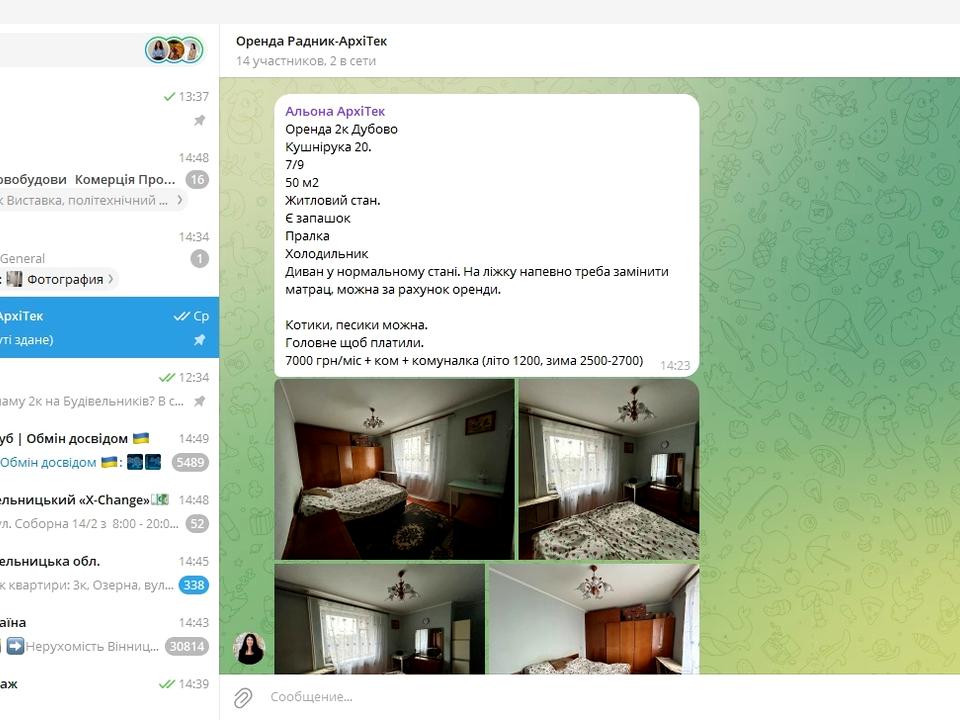Click the unread badge showing 16
960x720 pixels.
pos(197,180)
